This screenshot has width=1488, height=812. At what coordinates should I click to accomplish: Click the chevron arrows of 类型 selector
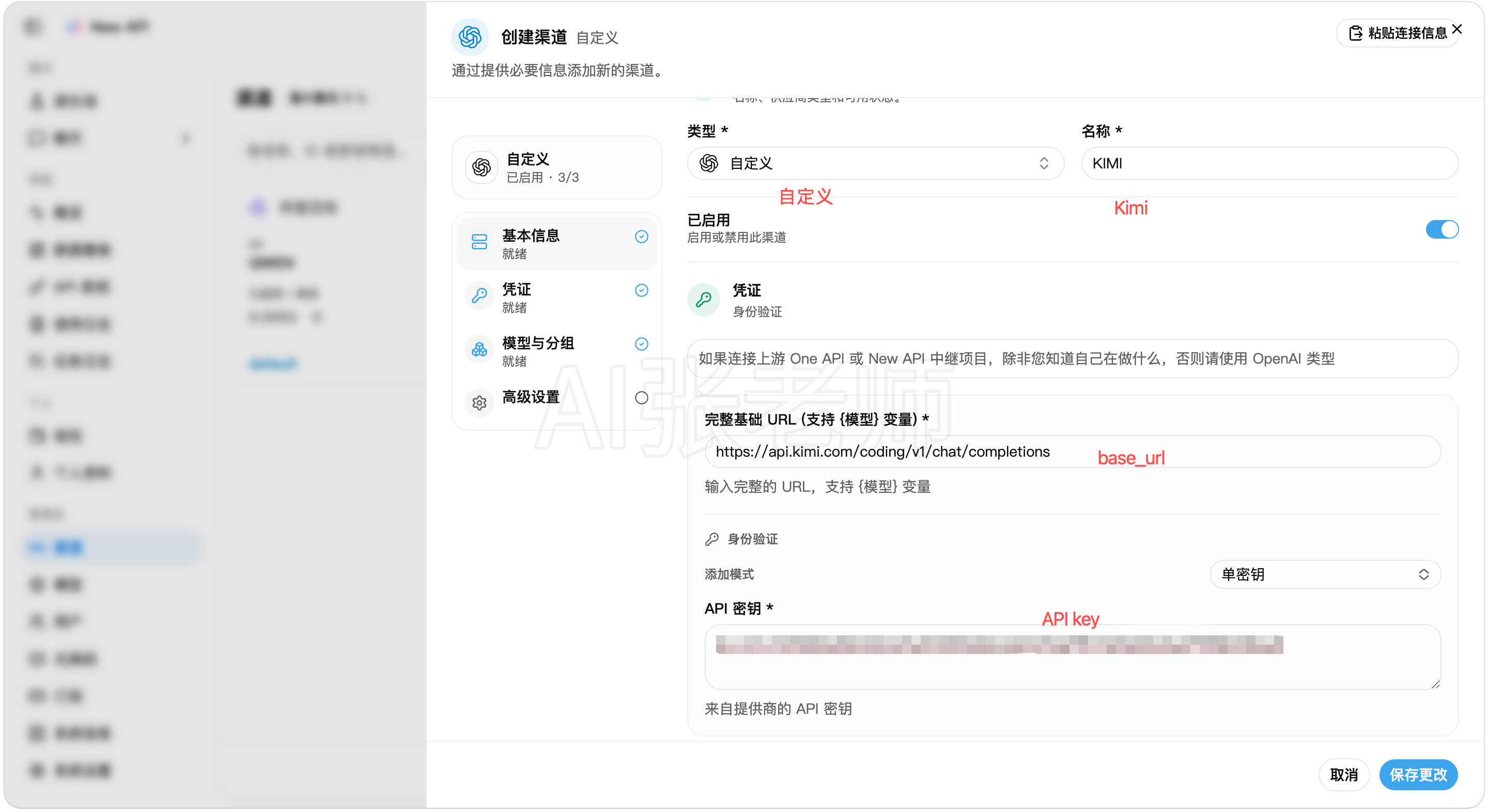coord(1044,163)
